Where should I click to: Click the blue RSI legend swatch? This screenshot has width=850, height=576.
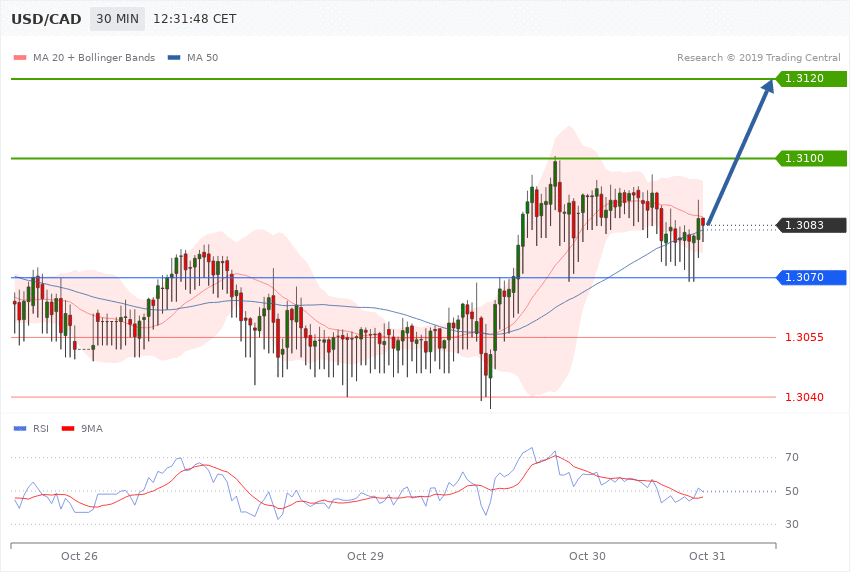click(20, 429)
